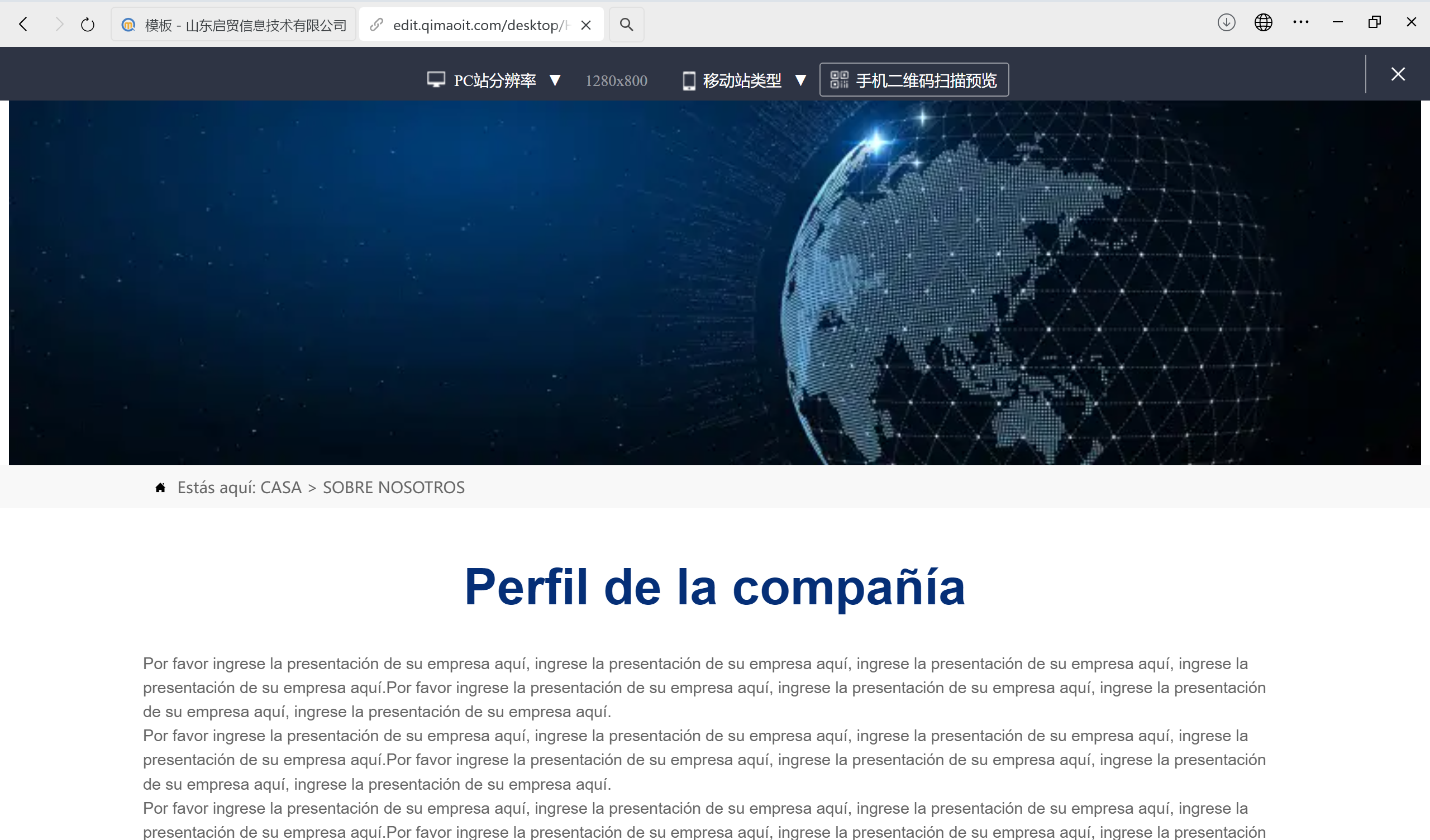Click the page refresh button
Screen dimensions: 1430x840
point(87,25)
